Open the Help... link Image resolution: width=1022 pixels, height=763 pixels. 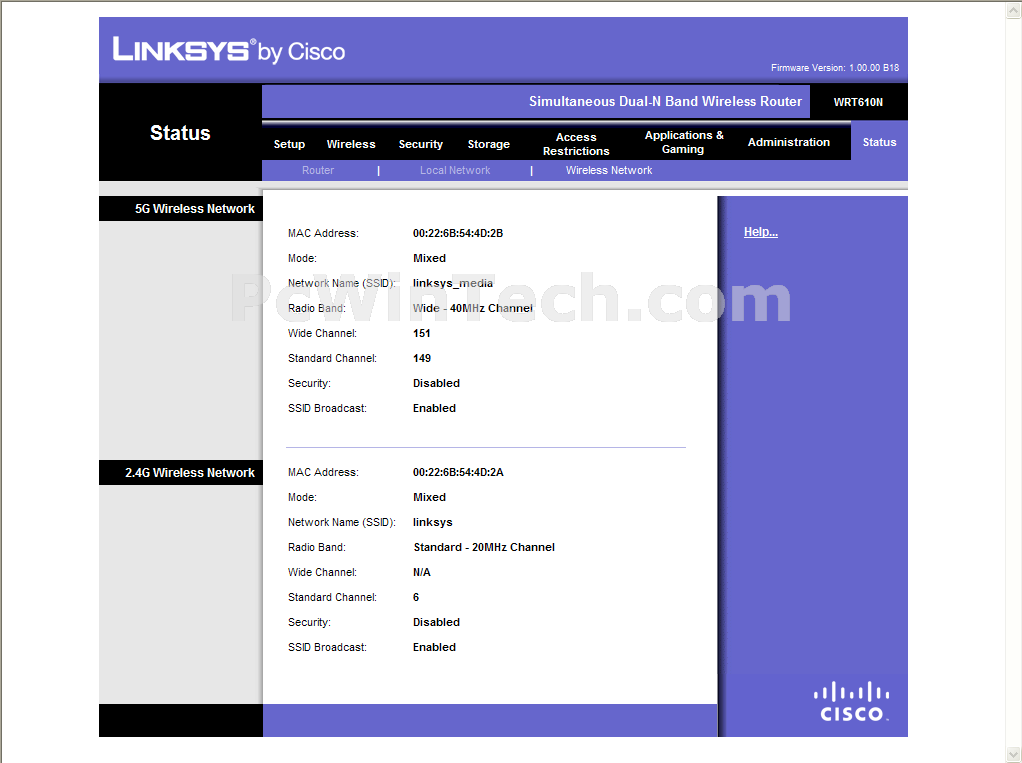(761, 232)
